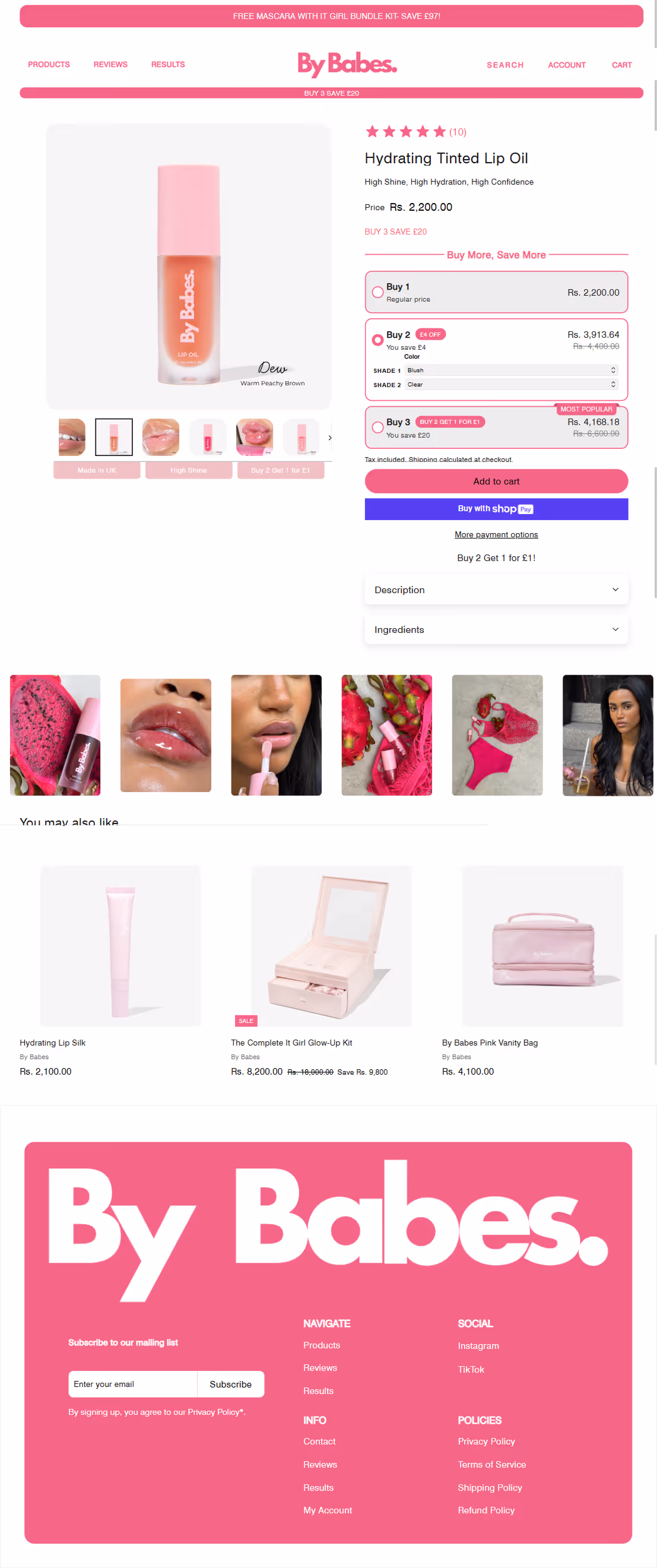Select the Buy 3 bundle radio button
The width and height of the screenshot is (657, 1568).
point(378,427)
